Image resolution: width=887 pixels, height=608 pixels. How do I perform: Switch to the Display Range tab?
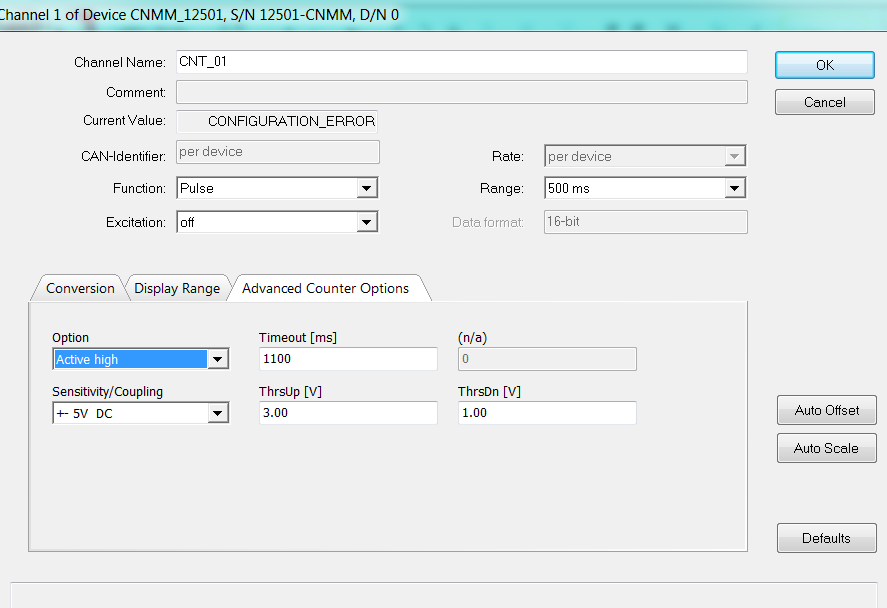tap(177, 288)
